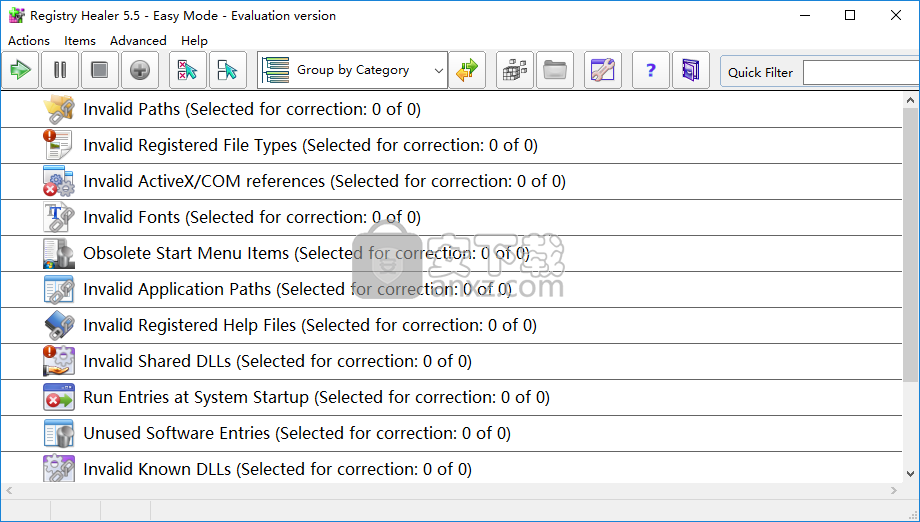
Task: Click the round plus toolbar icon
Action: coord(140,70)
